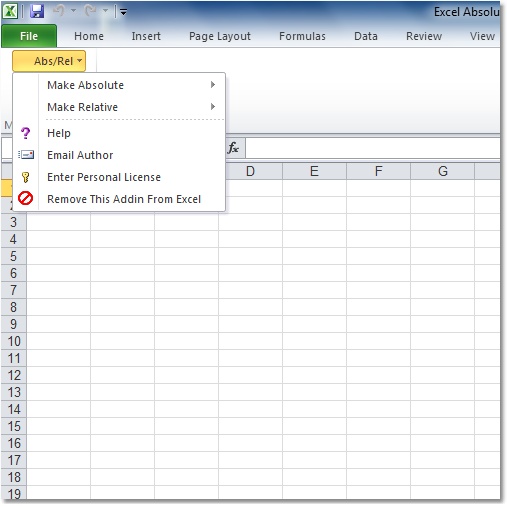Switch to the Review tab
Screen dimensions: 507x506
pos(424,36)
